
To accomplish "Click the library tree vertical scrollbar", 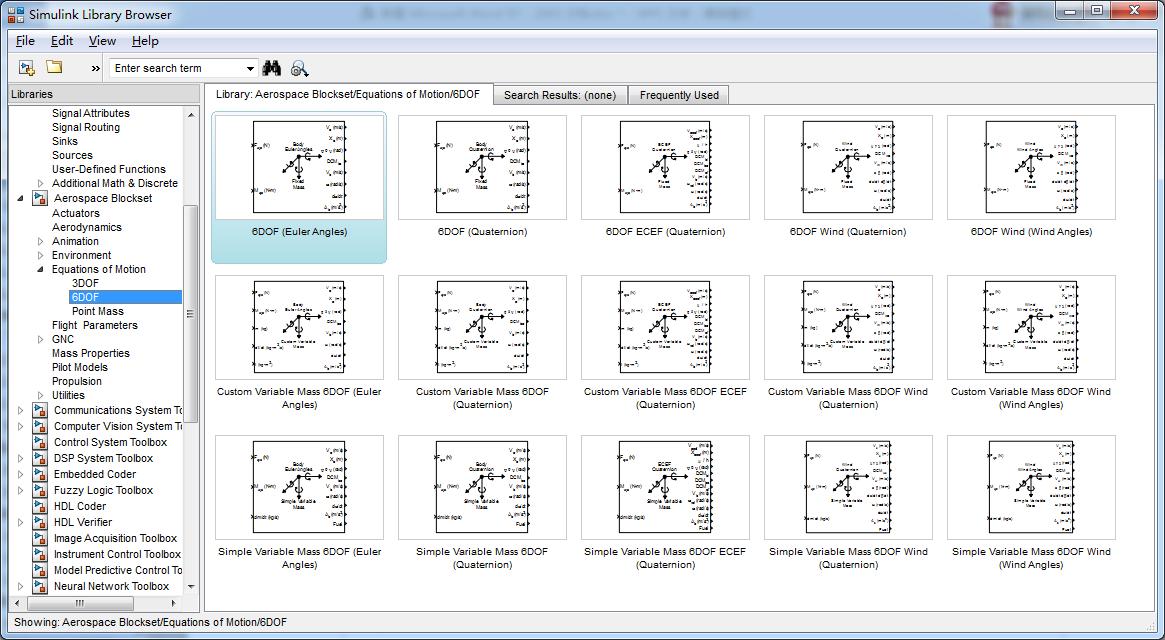I will tap(191, 314).
